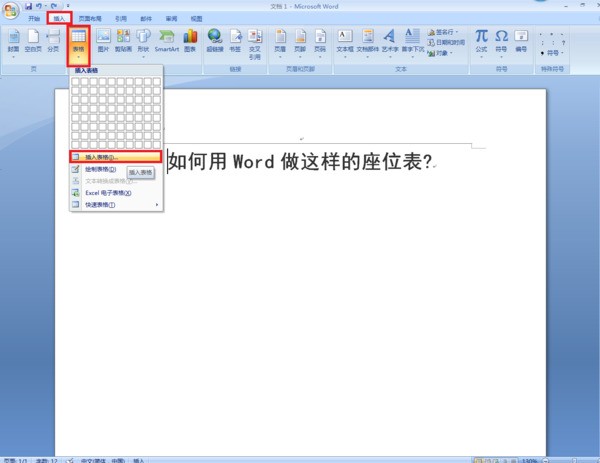This screenshot has width=600, height=463.
Task: Insert WordArt (艺术字)
Action: point(390,43)
